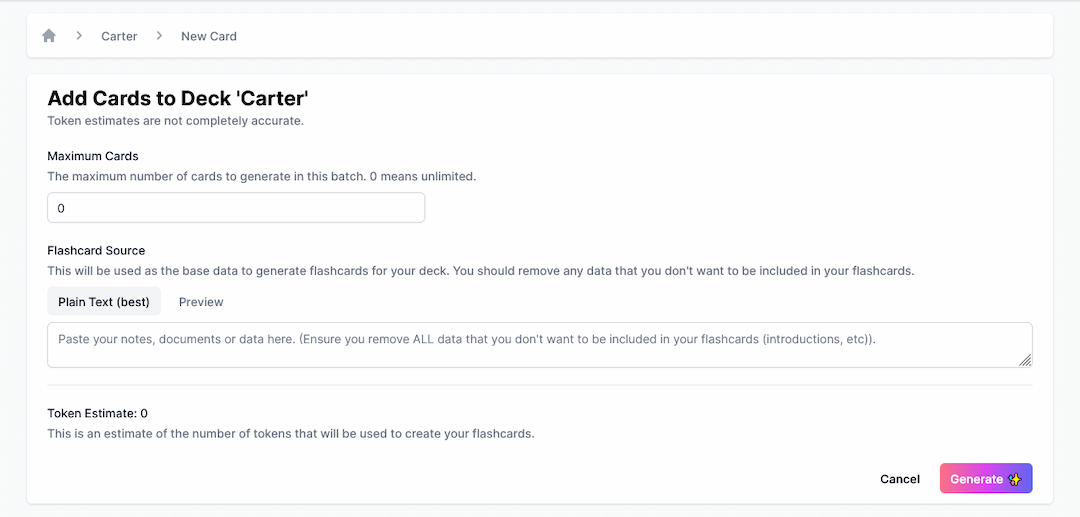The height and width of the screenshot is (517, 1080).
Task: Click the chevron before New Card
Action: (x=159, y=36)
